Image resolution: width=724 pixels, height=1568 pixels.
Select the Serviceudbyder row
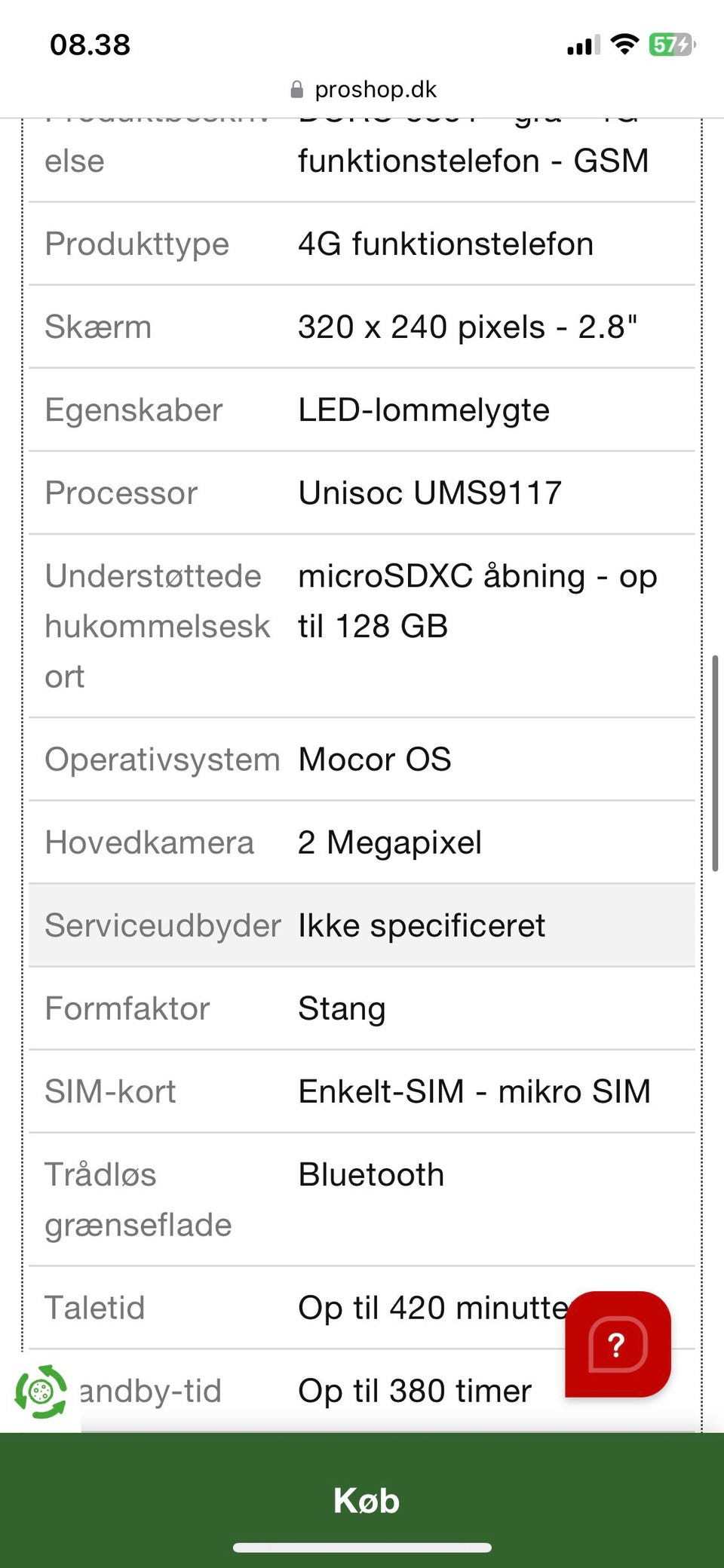click(x=361, y=925)
